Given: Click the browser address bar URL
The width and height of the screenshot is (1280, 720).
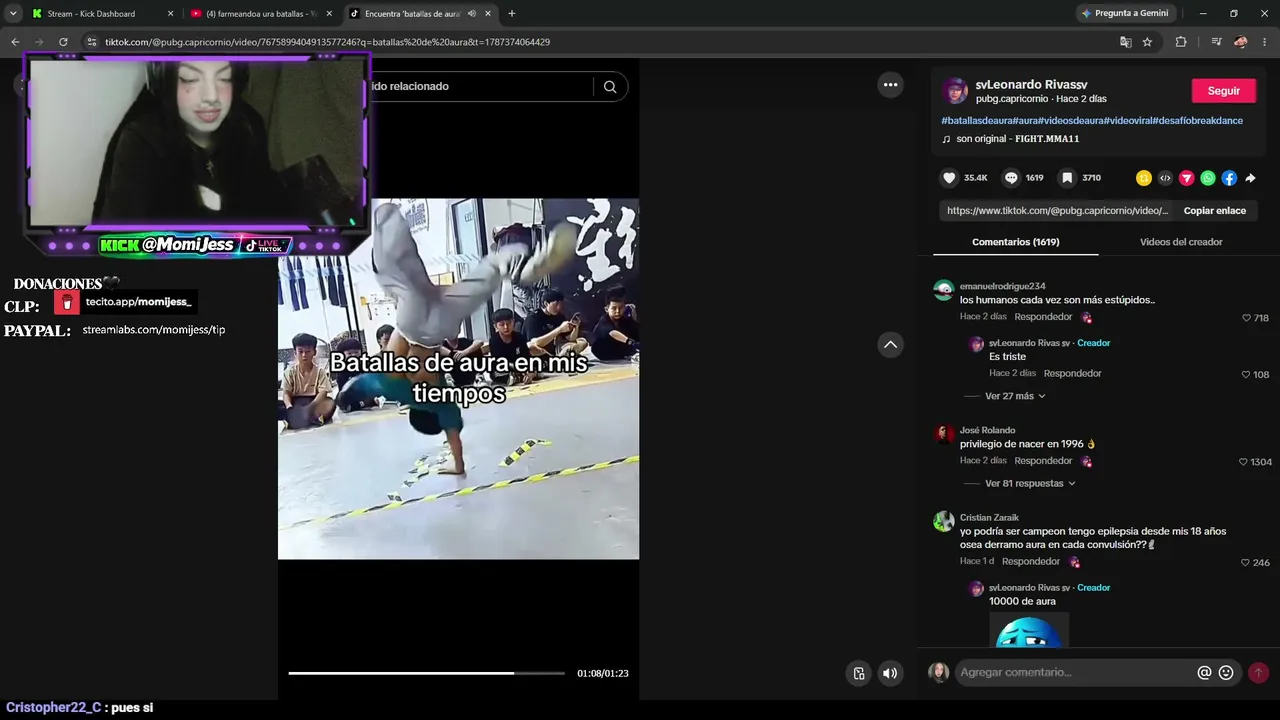Looking at the screenshot, I should pyautogui.click(x=327, y=42).
